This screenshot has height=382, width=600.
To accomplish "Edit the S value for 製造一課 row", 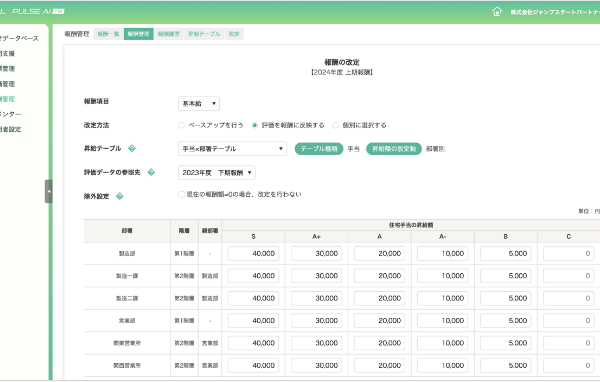I will [x=253, y=276].
